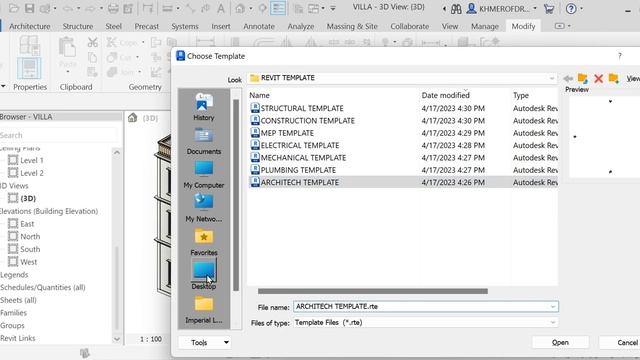The width and height of the screenshot is (640, 360).
Task: Click the create new folder icon
Action: 613,78
